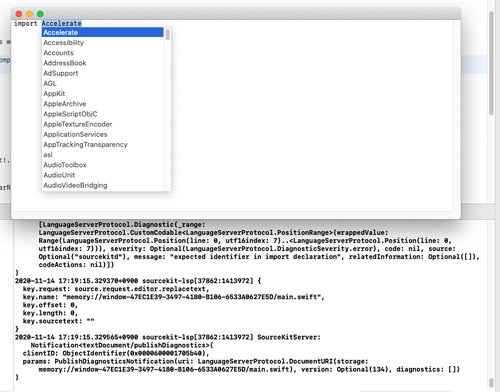The image size is (500, 392).
Task: Click the 'expected identifier in import declaration' message
Action: click(x=256, y=257)
